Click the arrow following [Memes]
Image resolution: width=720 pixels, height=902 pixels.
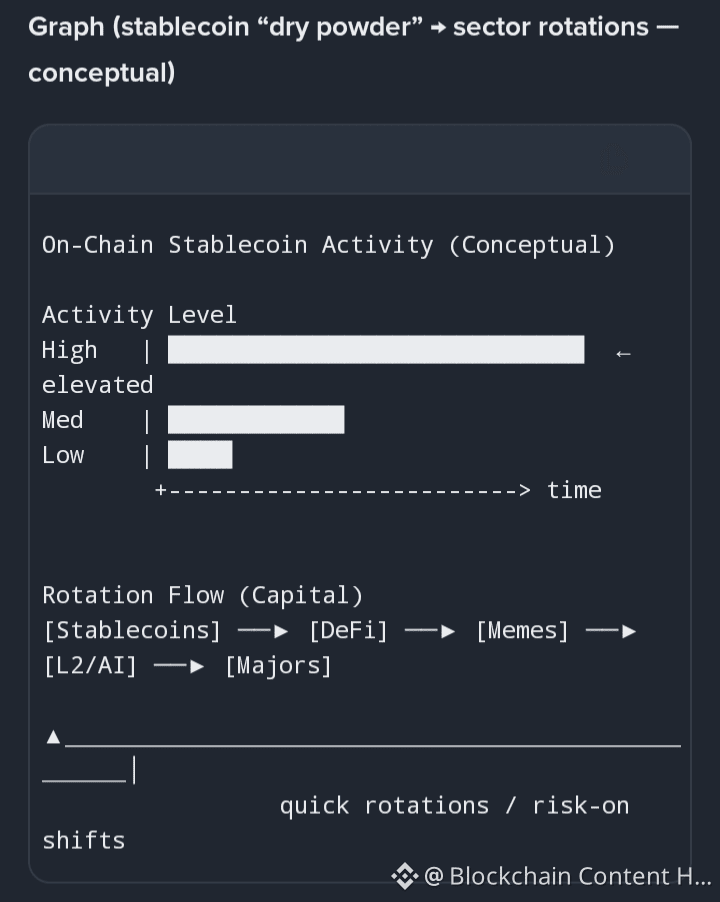tap(611, 631)
